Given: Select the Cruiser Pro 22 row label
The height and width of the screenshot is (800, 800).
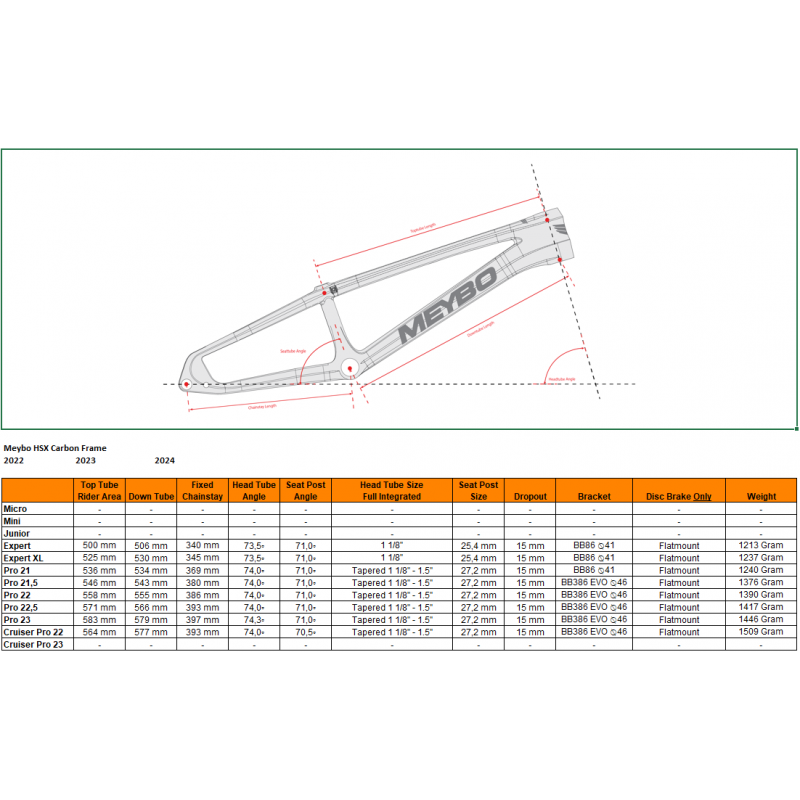Looking at the screenshot, I should [x=36, y=632].
